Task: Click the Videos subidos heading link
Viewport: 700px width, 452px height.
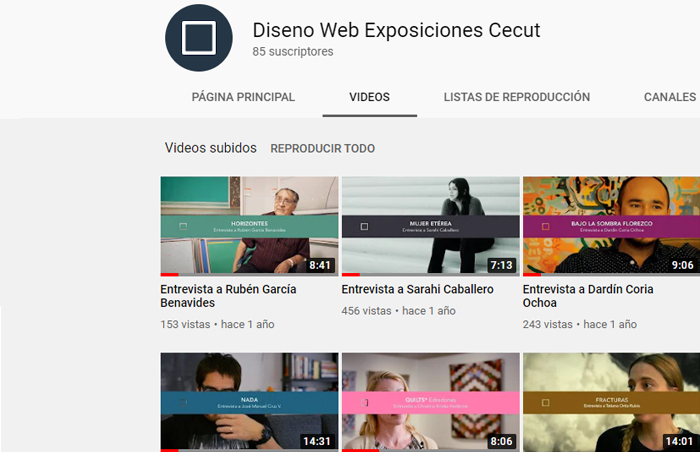Action: (x=210, y=148)
